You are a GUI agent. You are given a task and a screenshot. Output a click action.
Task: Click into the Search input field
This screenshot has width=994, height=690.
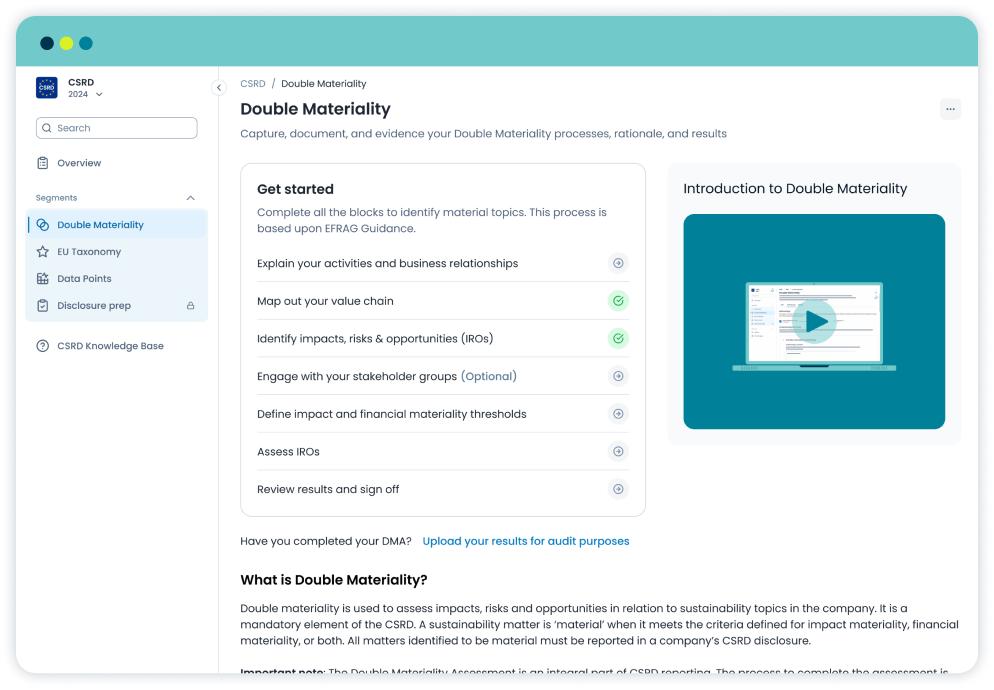click(117, 128)
